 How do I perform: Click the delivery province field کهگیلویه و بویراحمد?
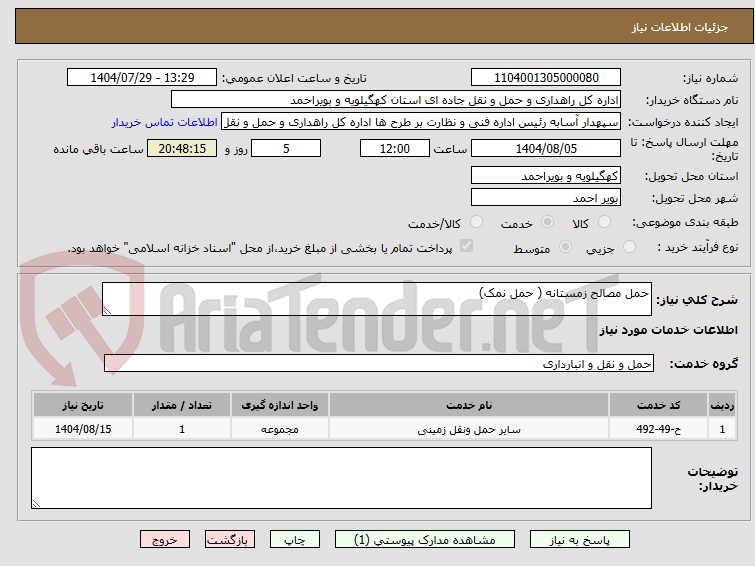pyautogui.click(x=546, y=176)
